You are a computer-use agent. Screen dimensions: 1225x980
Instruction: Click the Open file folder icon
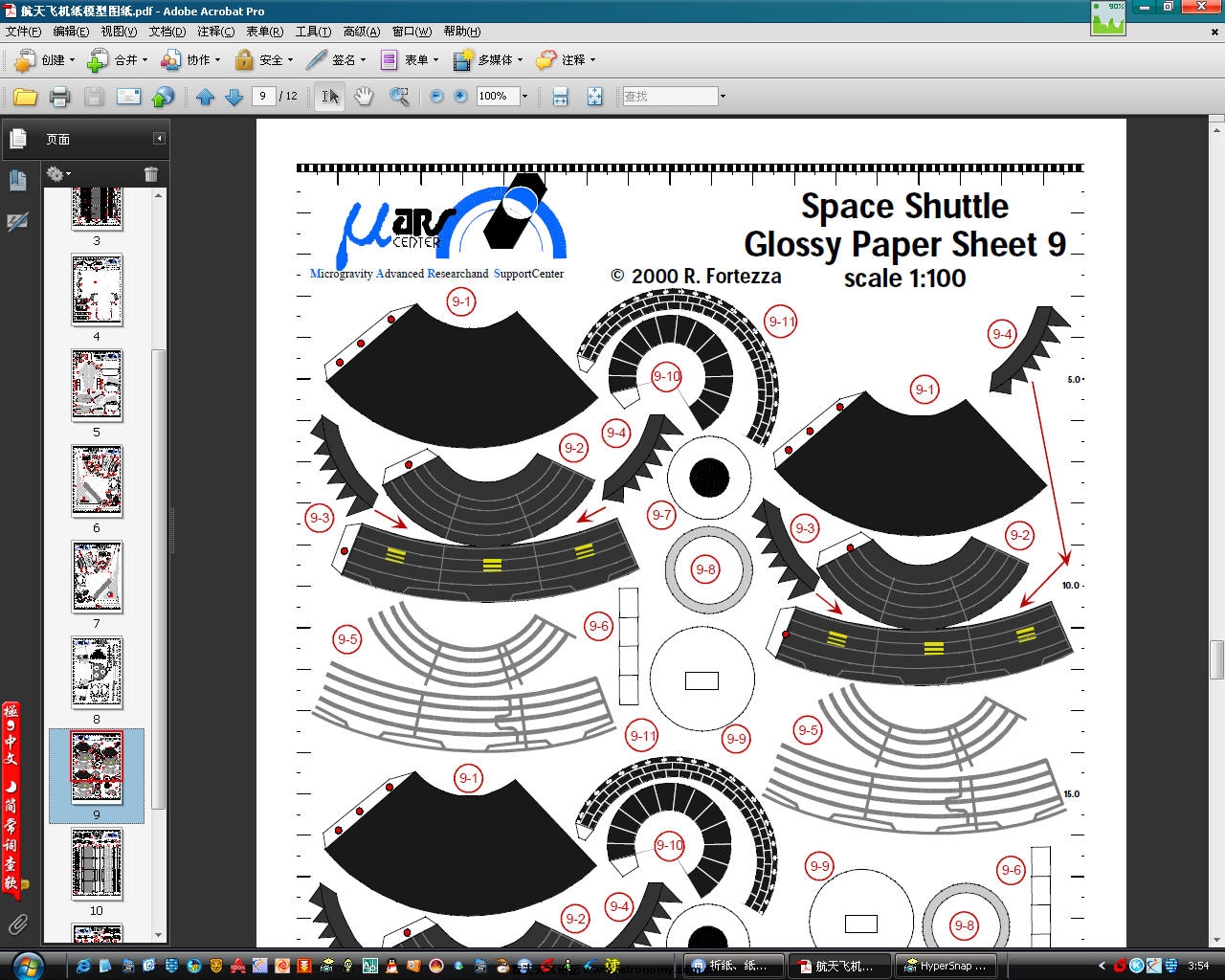pyautogui.click(x=25, y=97)
